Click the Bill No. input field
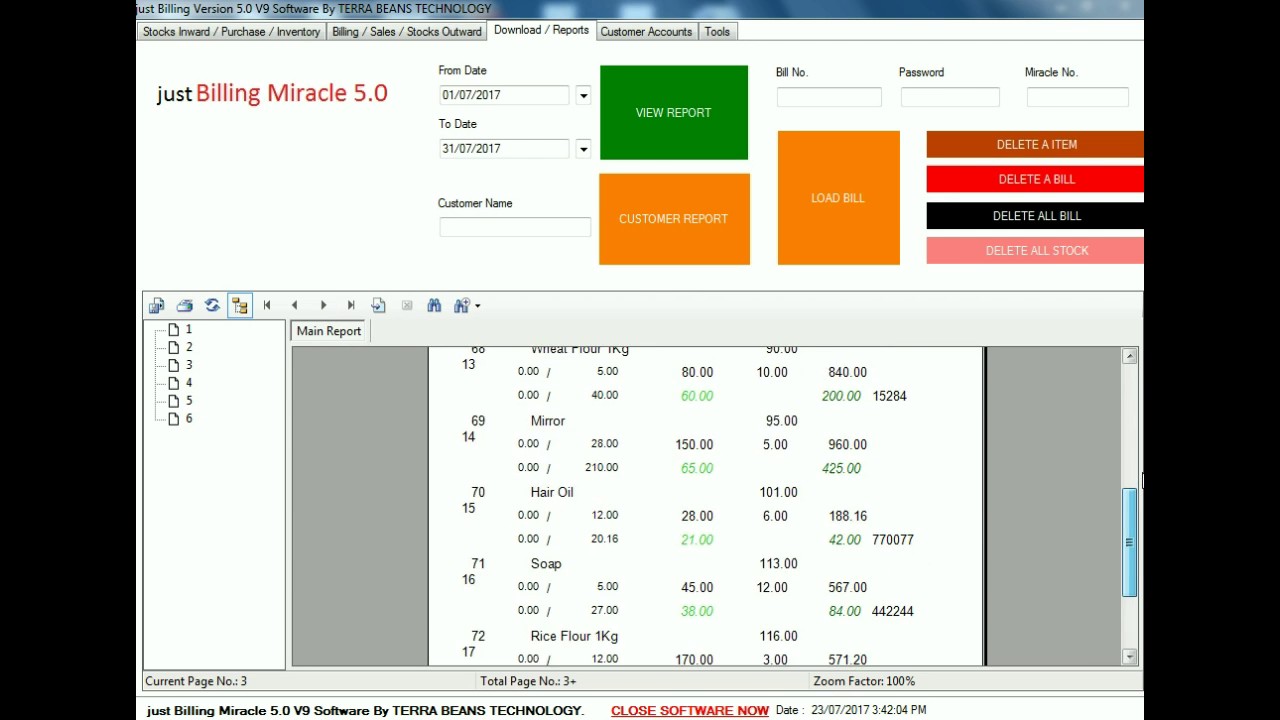 (829, 97)
